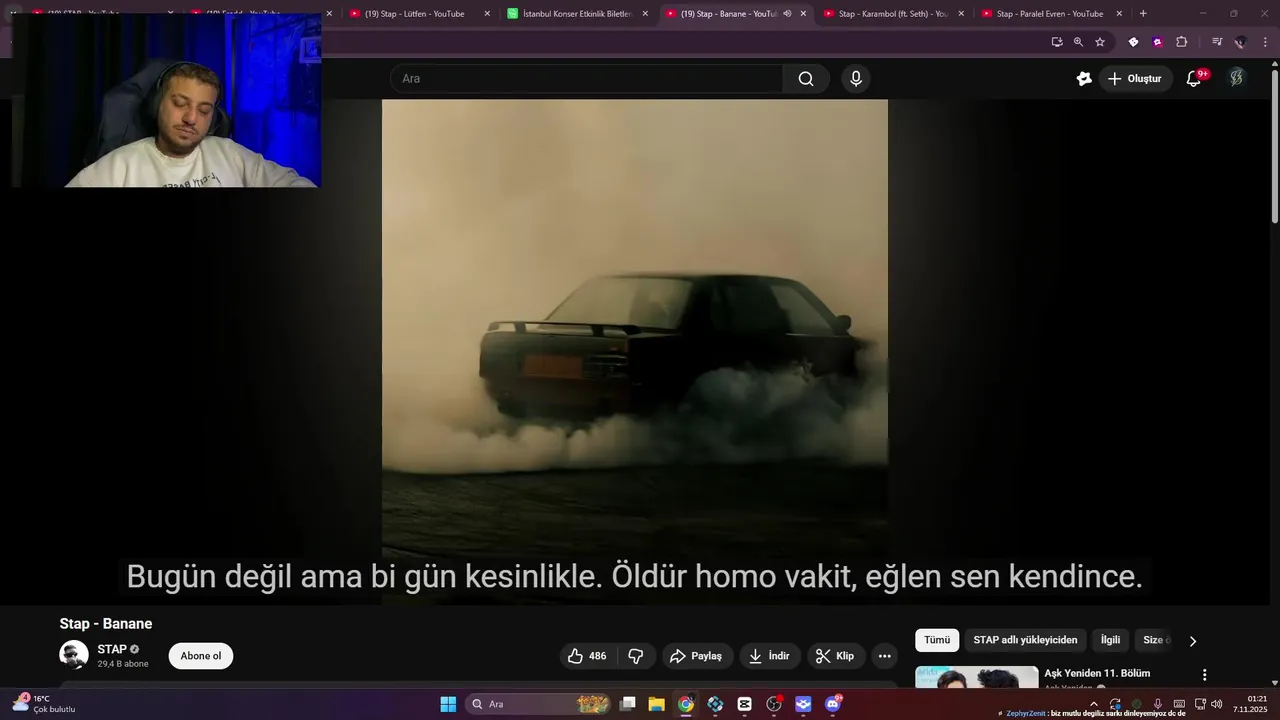Bookmark this page with star icon
Image resolution: width=1280 pixels, height=720 pixels.
[1100, 42]
